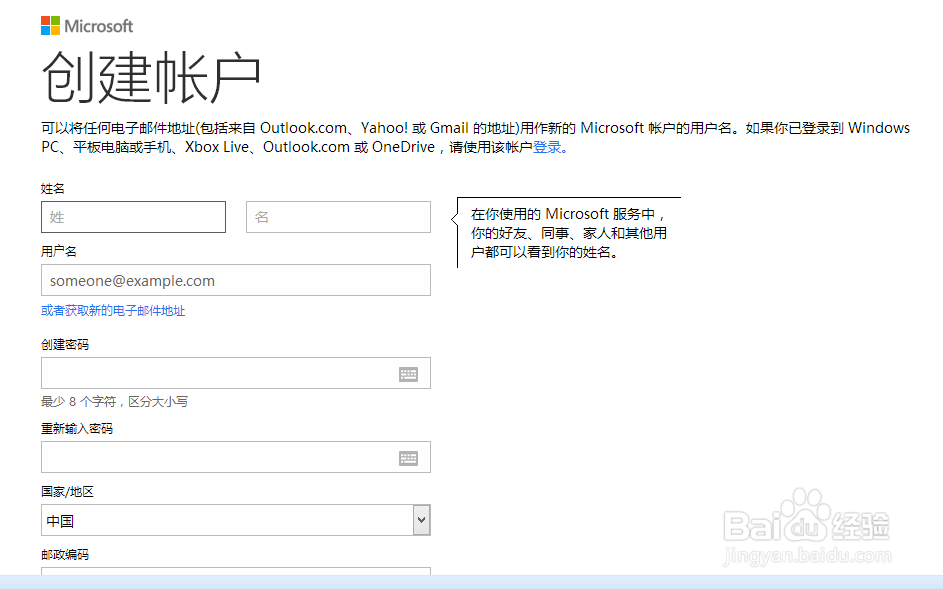Screen dimensions: 943x589
Task: Click the someone@example.com username field
Action: [x=236, y=280]
